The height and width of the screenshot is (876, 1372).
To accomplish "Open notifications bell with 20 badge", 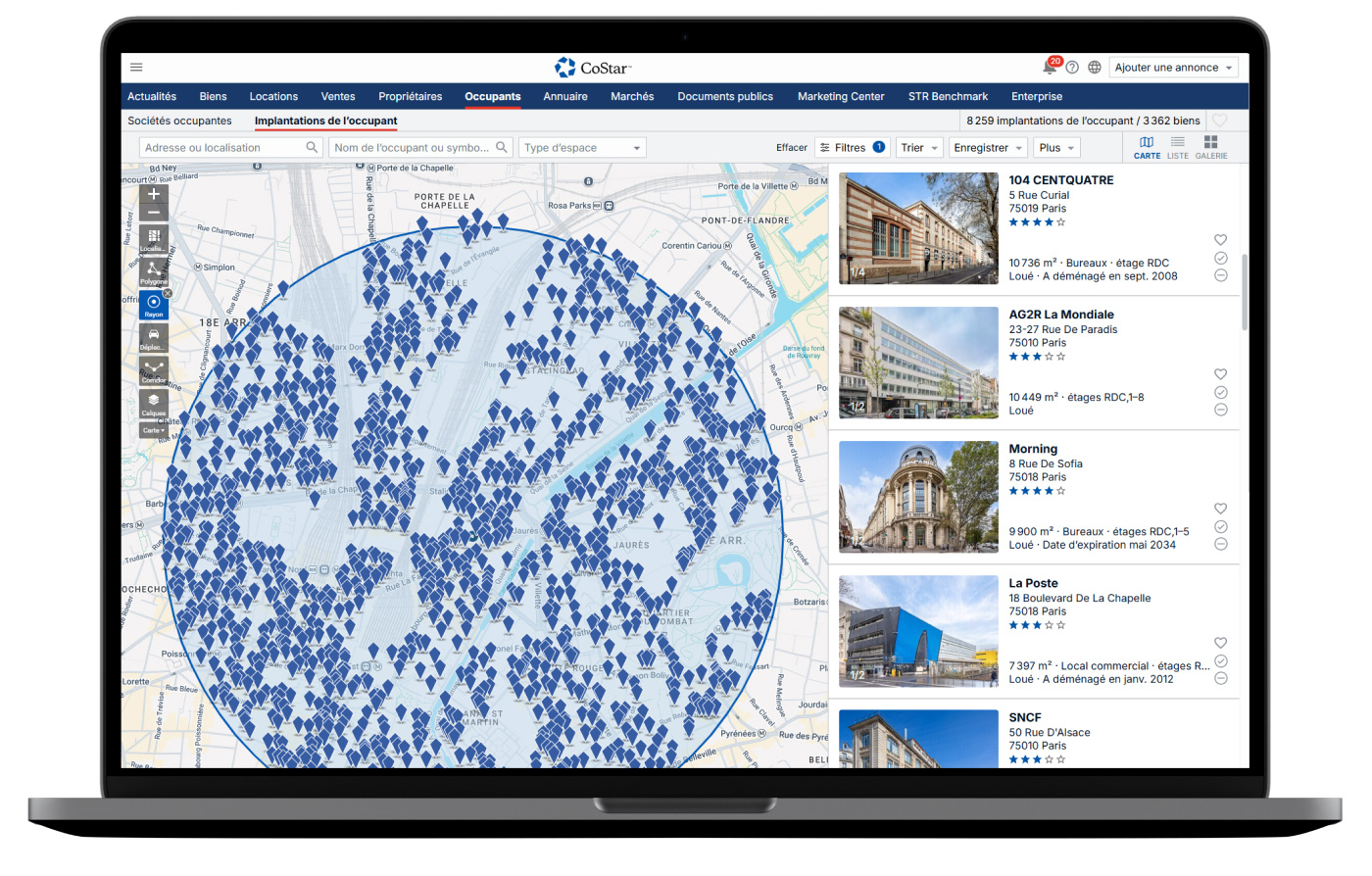I will click(1051, 67).
